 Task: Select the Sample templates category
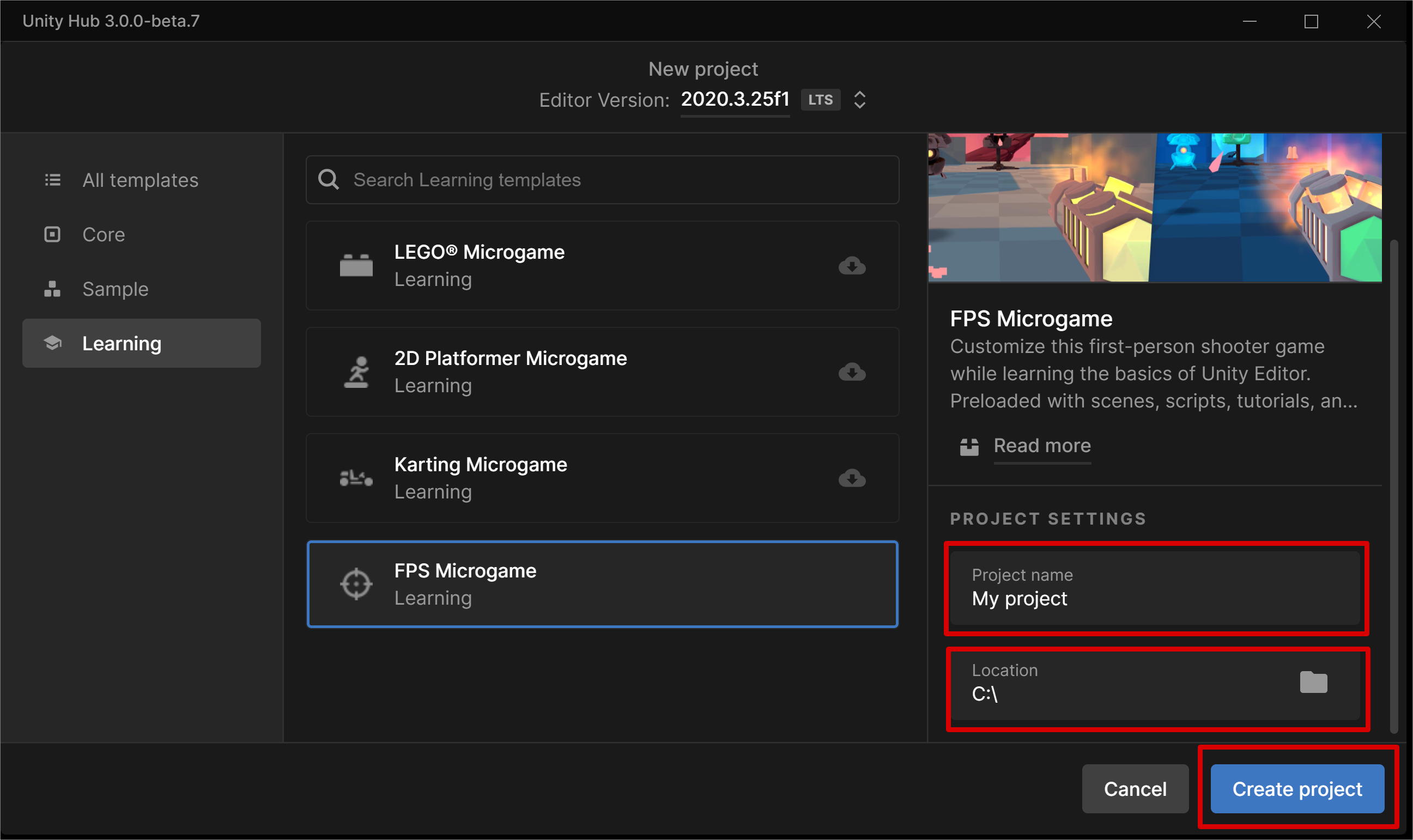pos(115,289)
